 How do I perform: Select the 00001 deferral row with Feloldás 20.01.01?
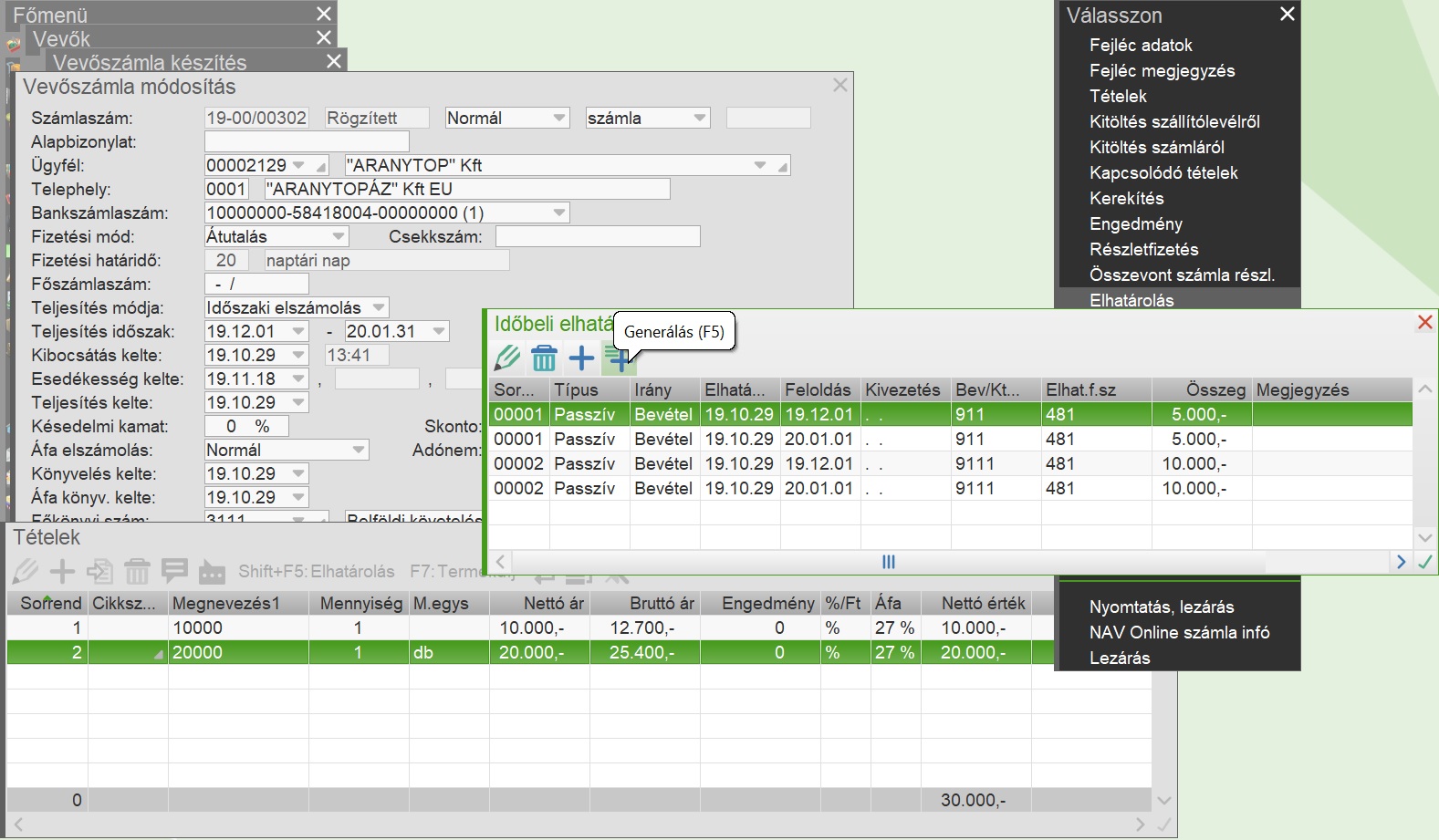950,439
